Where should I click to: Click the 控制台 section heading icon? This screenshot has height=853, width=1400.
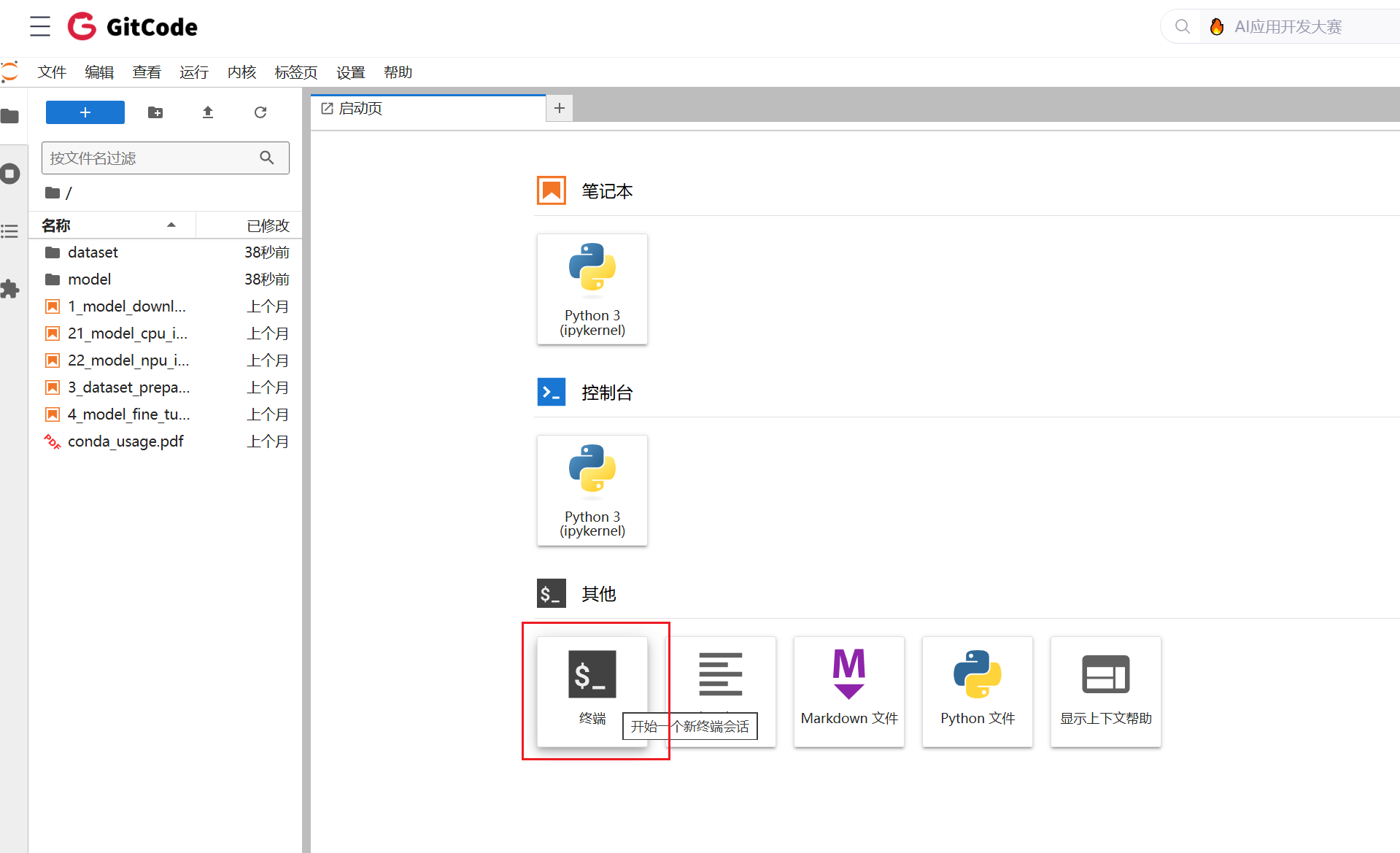tap(552, 392)
